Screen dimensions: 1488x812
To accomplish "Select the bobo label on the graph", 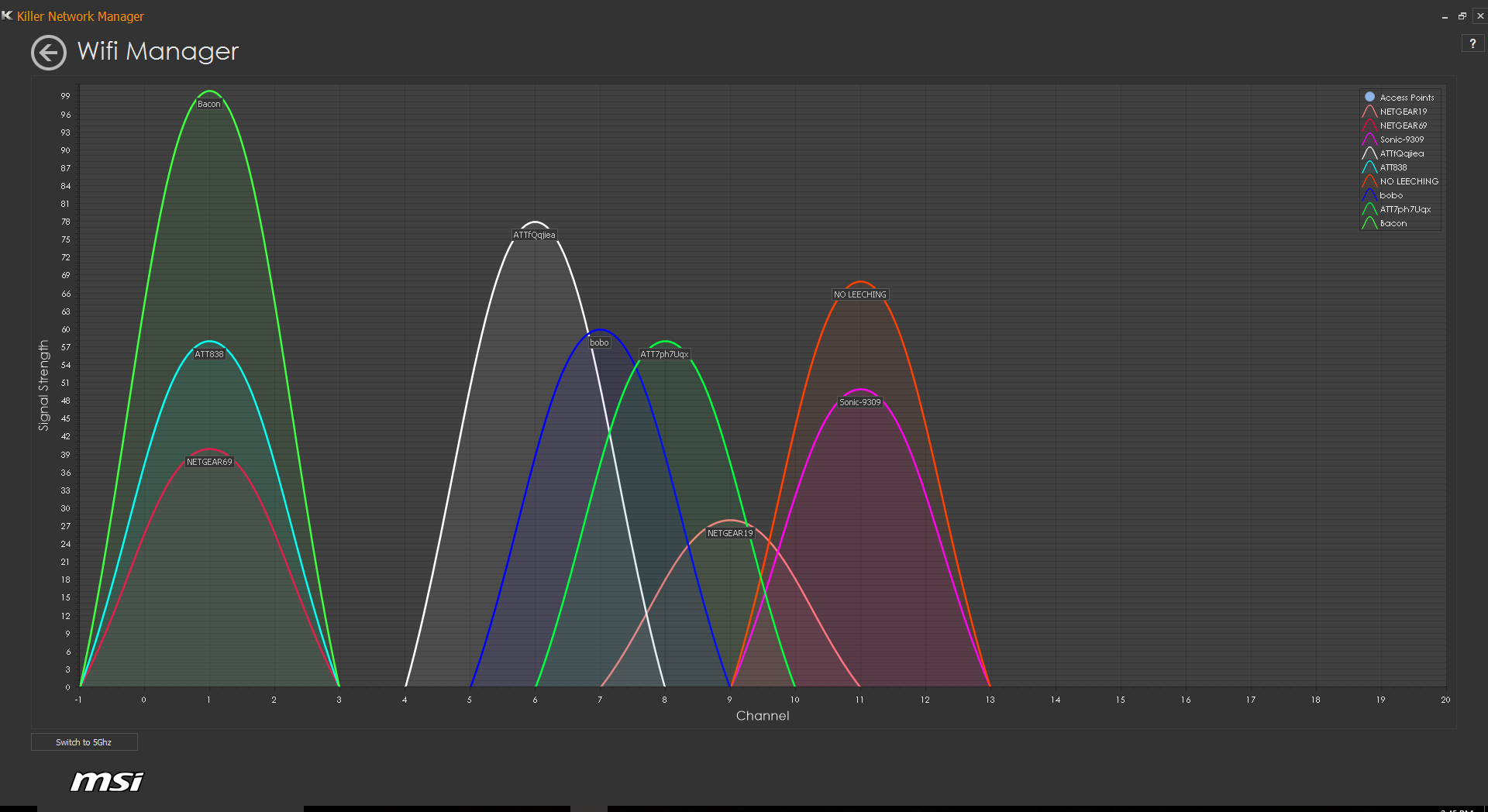I will click(x=599, y=342).
